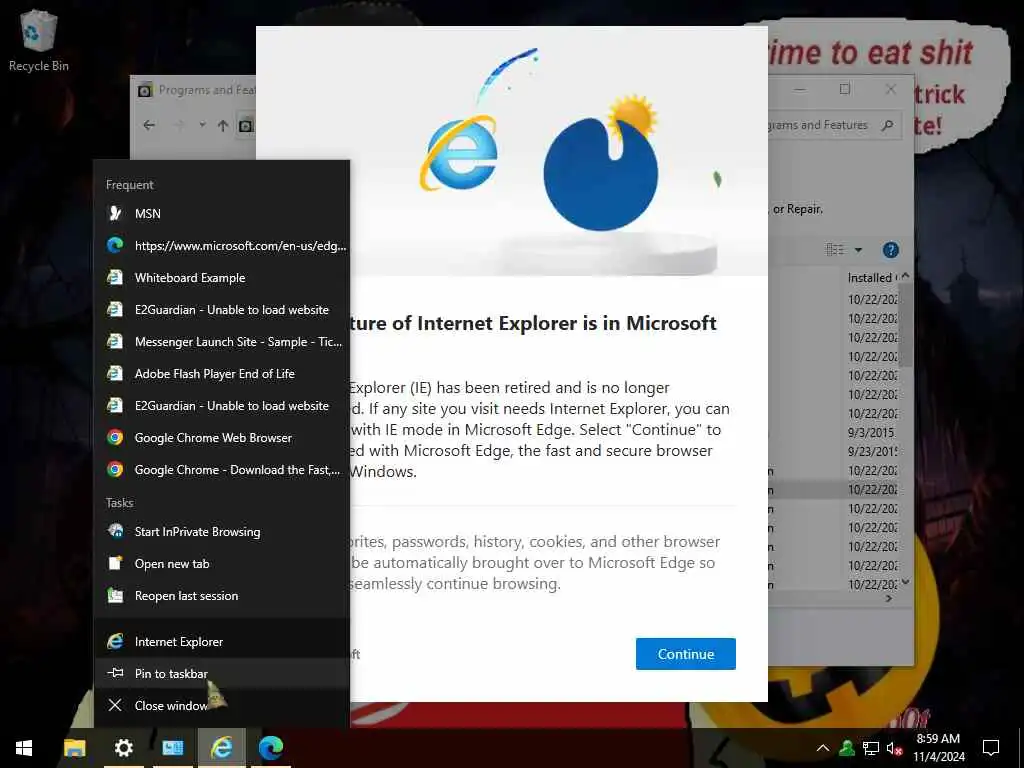Image resolution: width=1024 pixels, height=768 pixels.
Task: Open File Explorer from the taskbar
Action: coord(74,748)
